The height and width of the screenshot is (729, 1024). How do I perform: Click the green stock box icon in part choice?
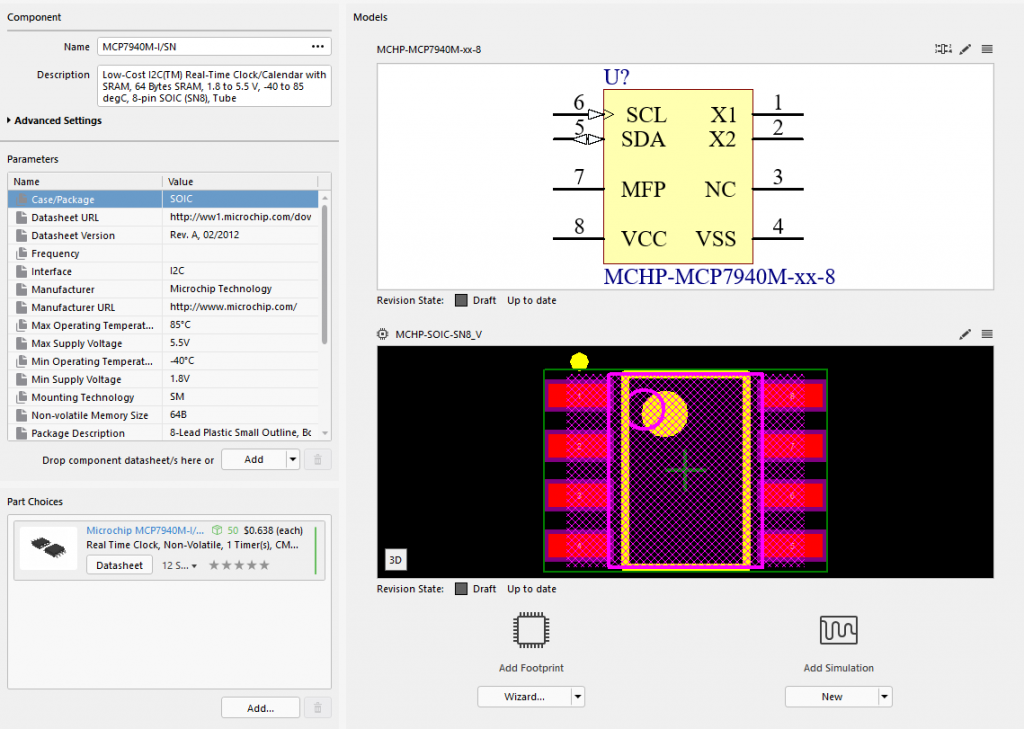[217, 530]
